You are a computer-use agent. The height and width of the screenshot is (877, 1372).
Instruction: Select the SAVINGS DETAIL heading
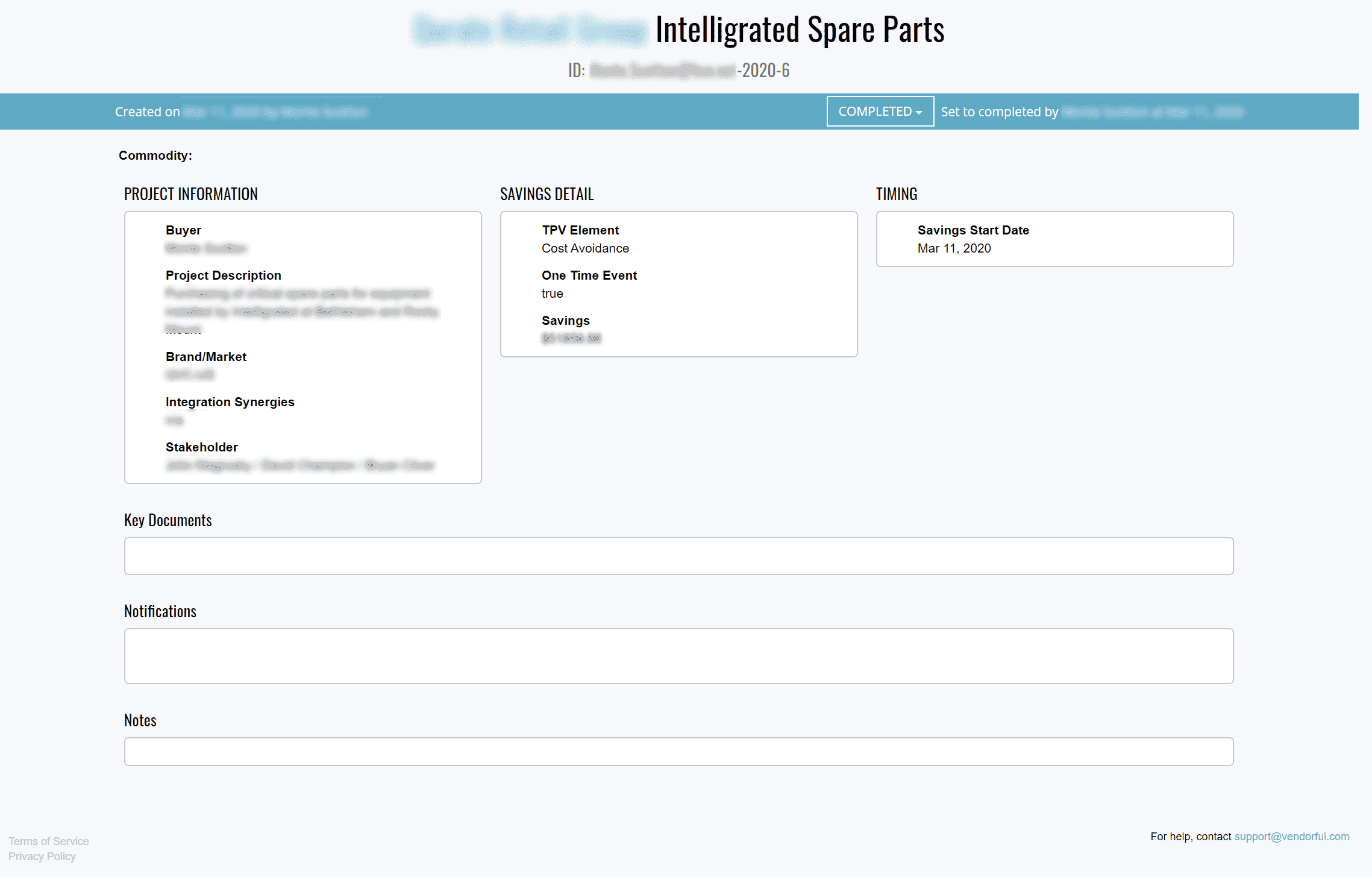pos(547,194)
